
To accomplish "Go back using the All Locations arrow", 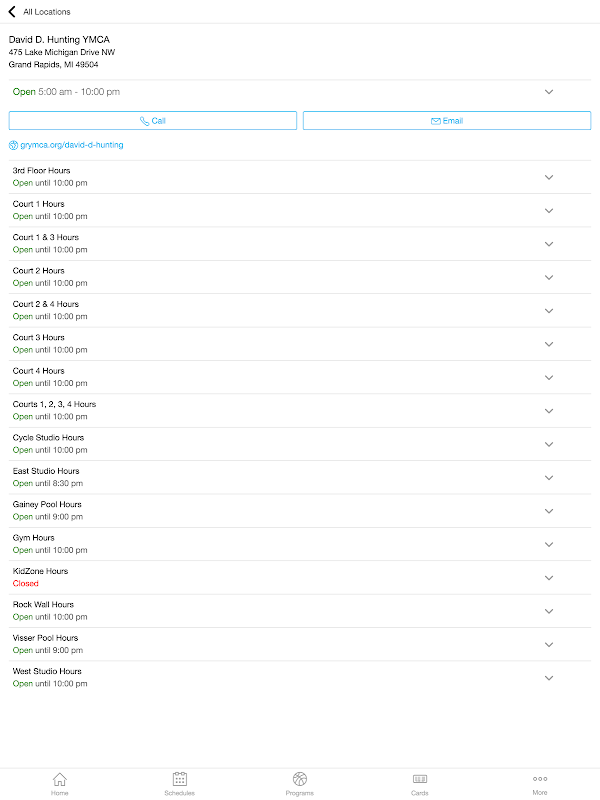I will 12,11.
